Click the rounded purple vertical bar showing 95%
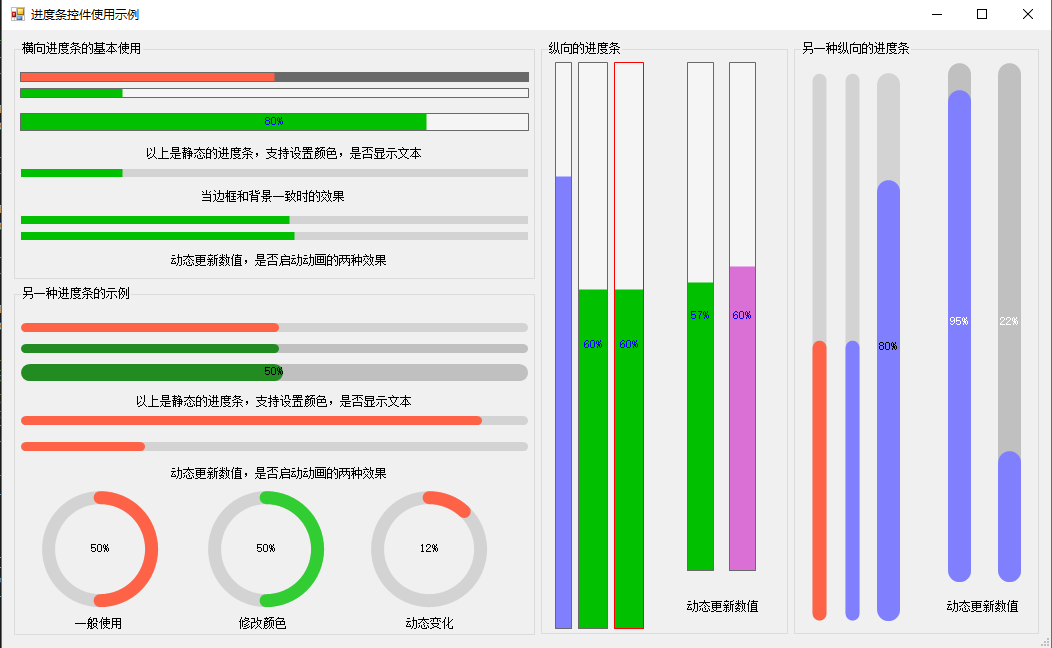 959,322
